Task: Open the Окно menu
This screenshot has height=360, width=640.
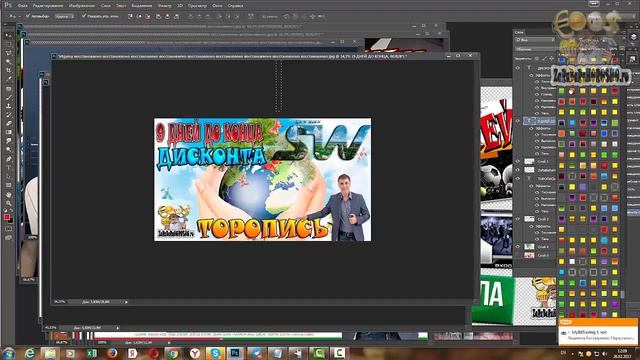Action: (217, 6)
